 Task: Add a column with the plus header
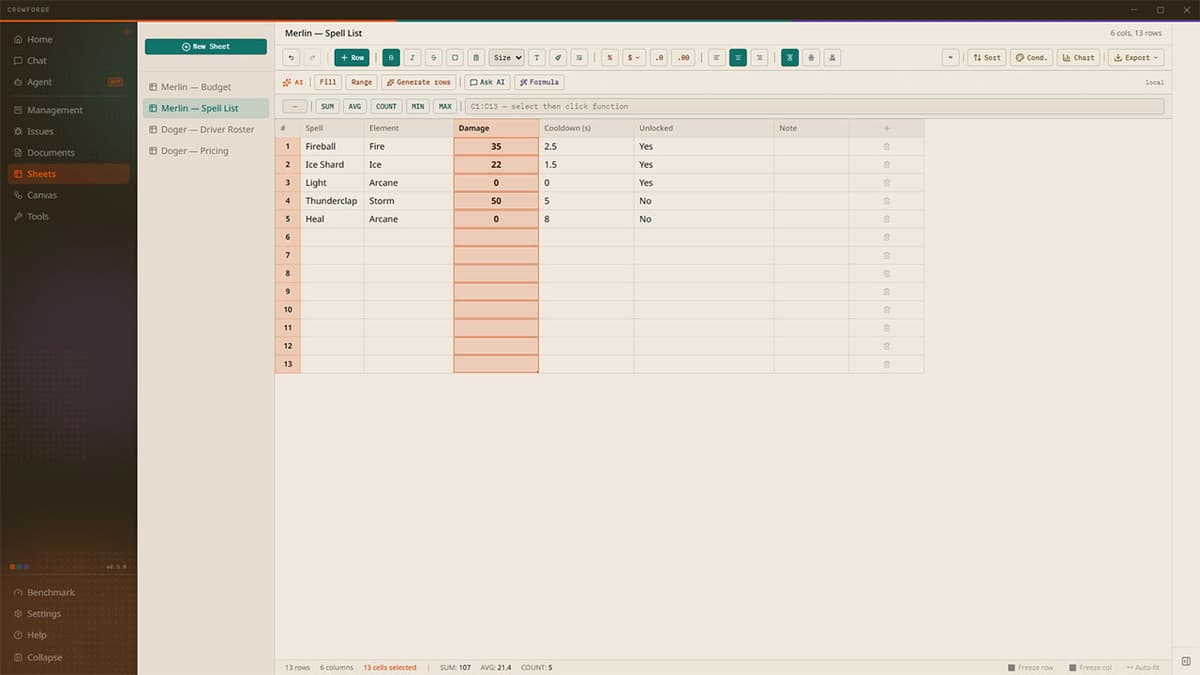point(886,128)
